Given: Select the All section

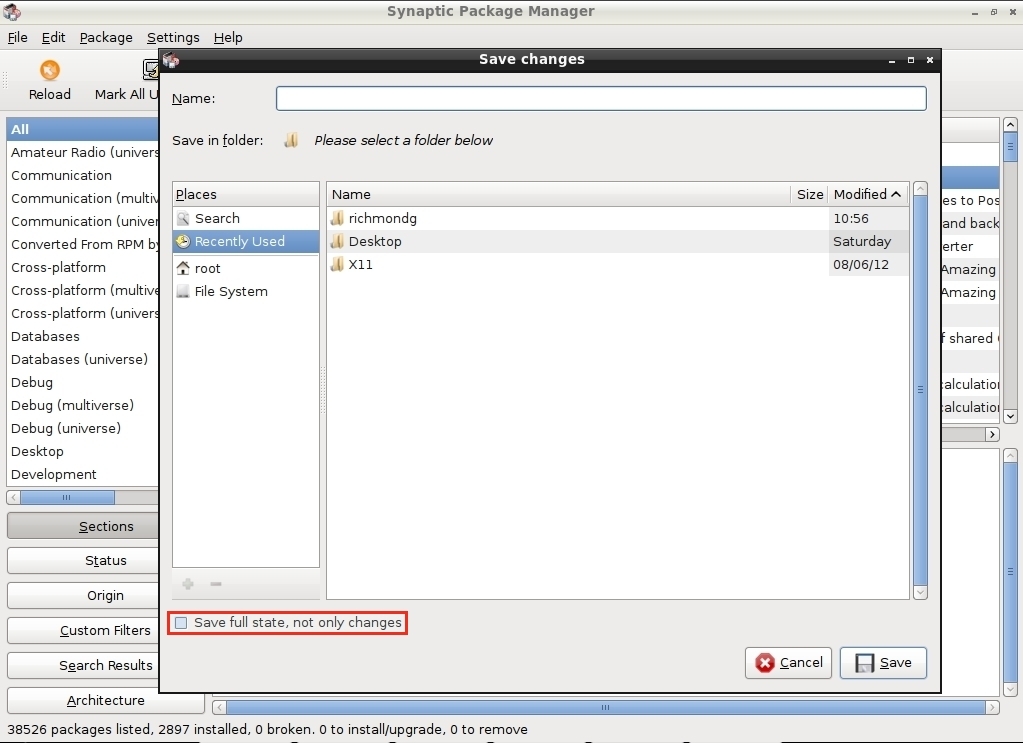Looking at the screenshot, I should 83,129.
